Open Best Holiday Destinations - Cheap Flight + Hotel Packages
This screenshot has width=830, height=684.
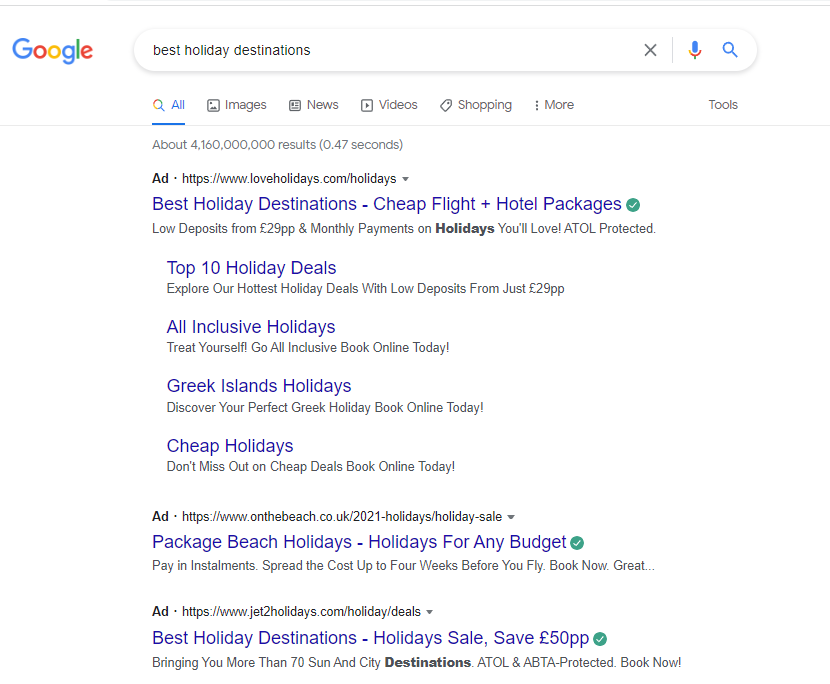[x=387, y=204]
